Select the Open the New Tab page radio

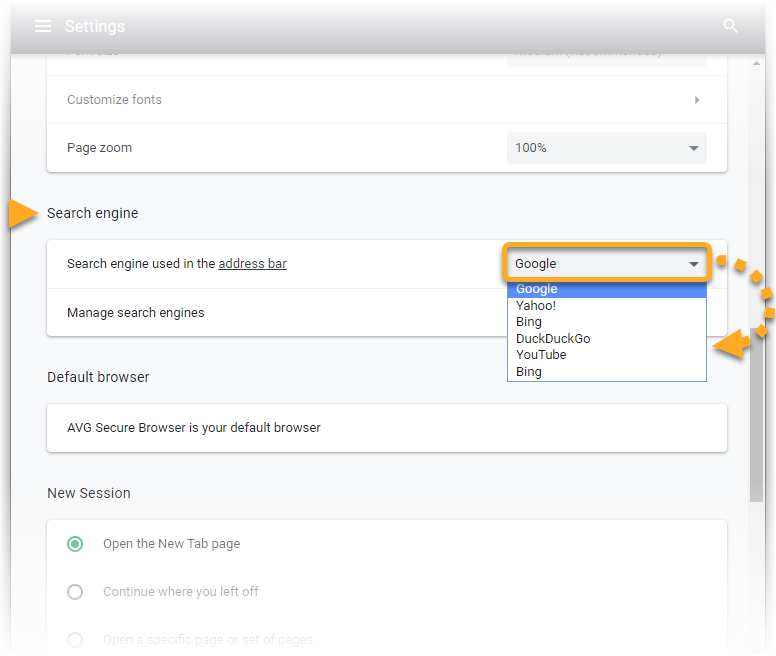(x=75, y=544)
